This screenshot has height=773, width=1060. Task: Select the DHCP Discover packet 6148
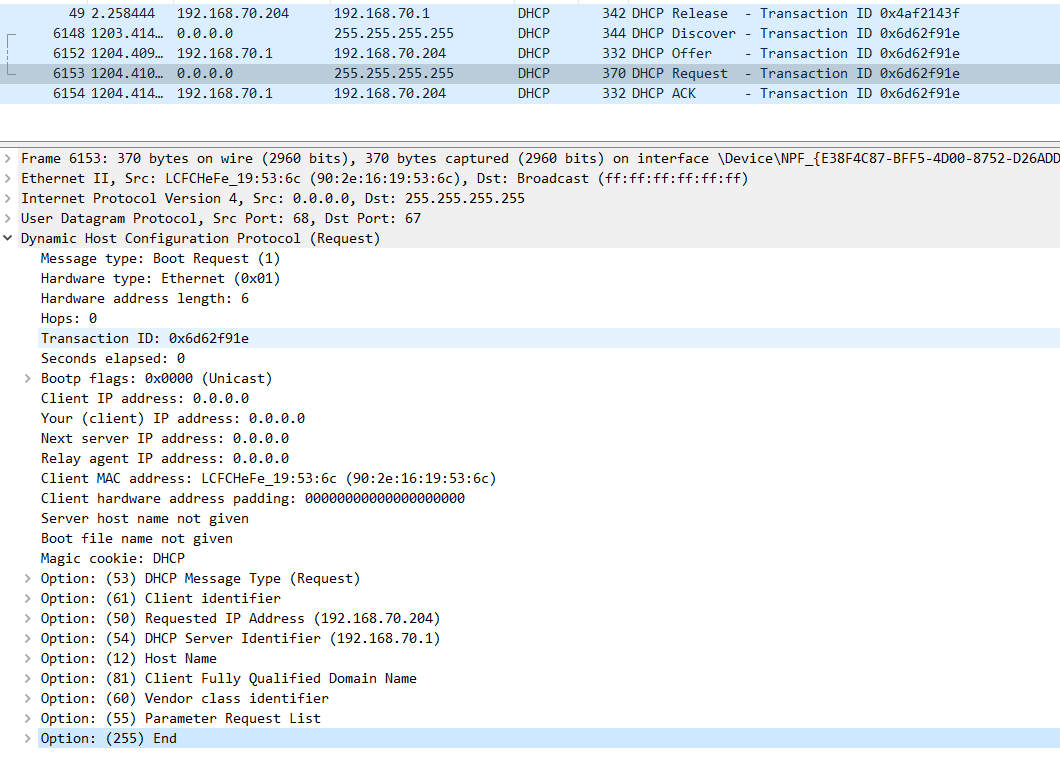point(500,34)
